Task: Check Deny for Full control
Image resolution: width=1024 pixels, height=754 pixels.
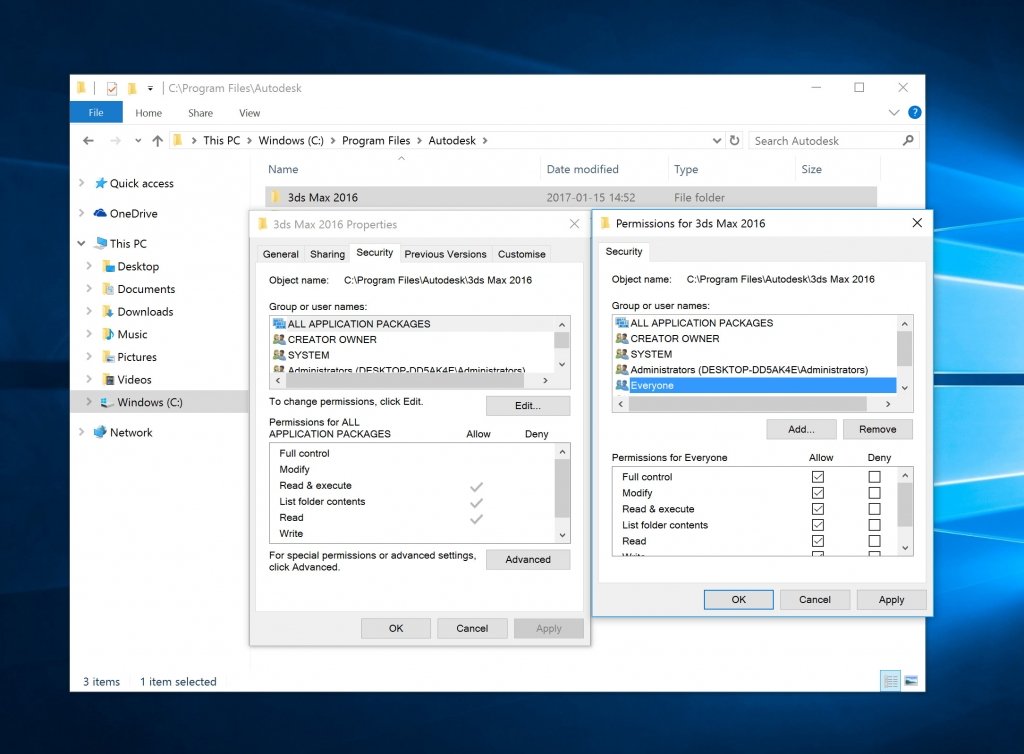Action: coord(874,477)
